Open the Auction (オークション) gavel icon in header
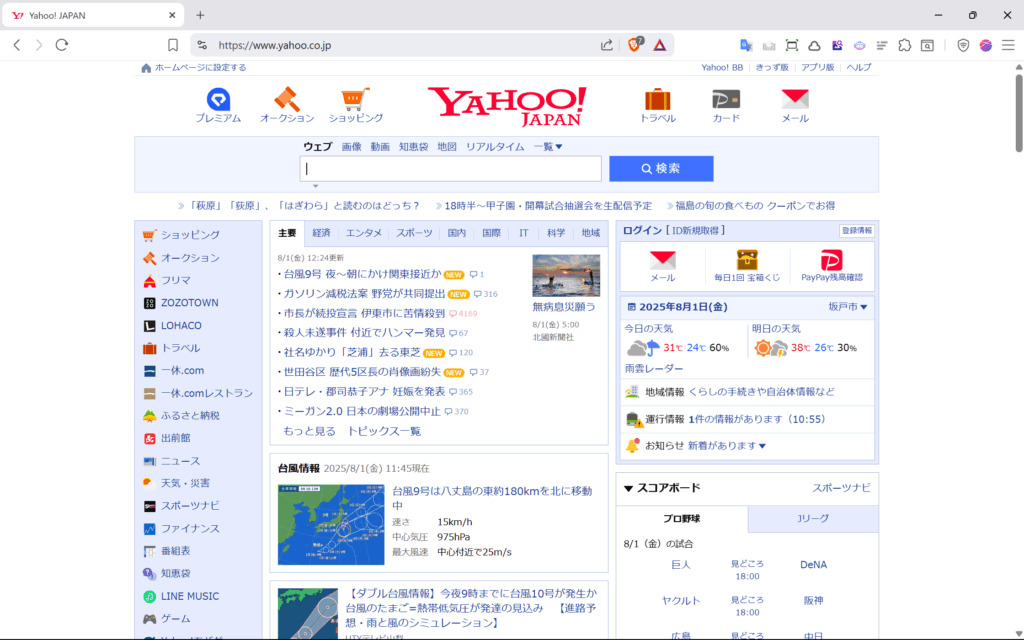The height and width of the screenshot is (640, 1024). (x=287, y=105)
